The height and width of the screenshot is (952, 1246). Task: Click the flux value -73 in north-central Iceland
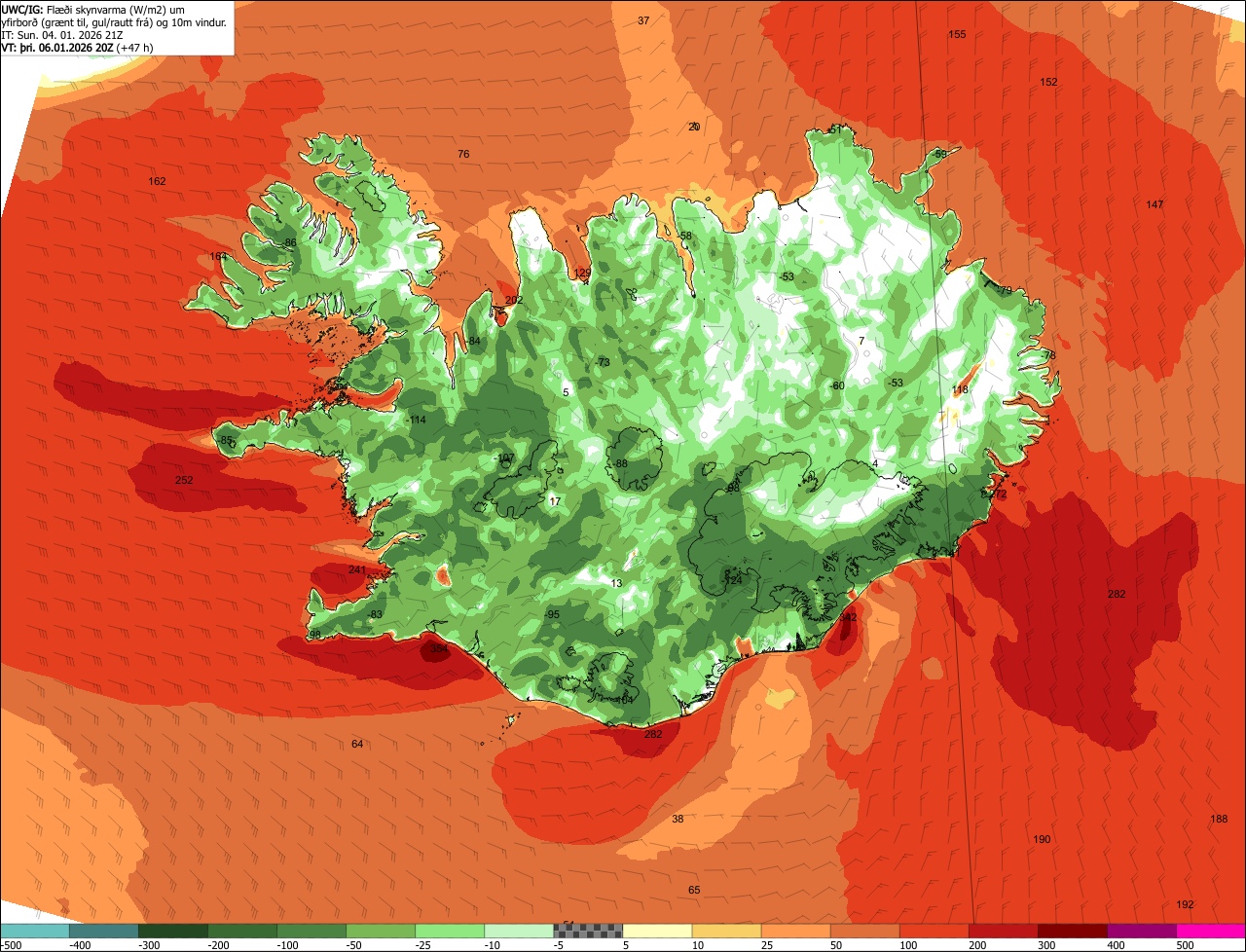(x=603, y=362)
